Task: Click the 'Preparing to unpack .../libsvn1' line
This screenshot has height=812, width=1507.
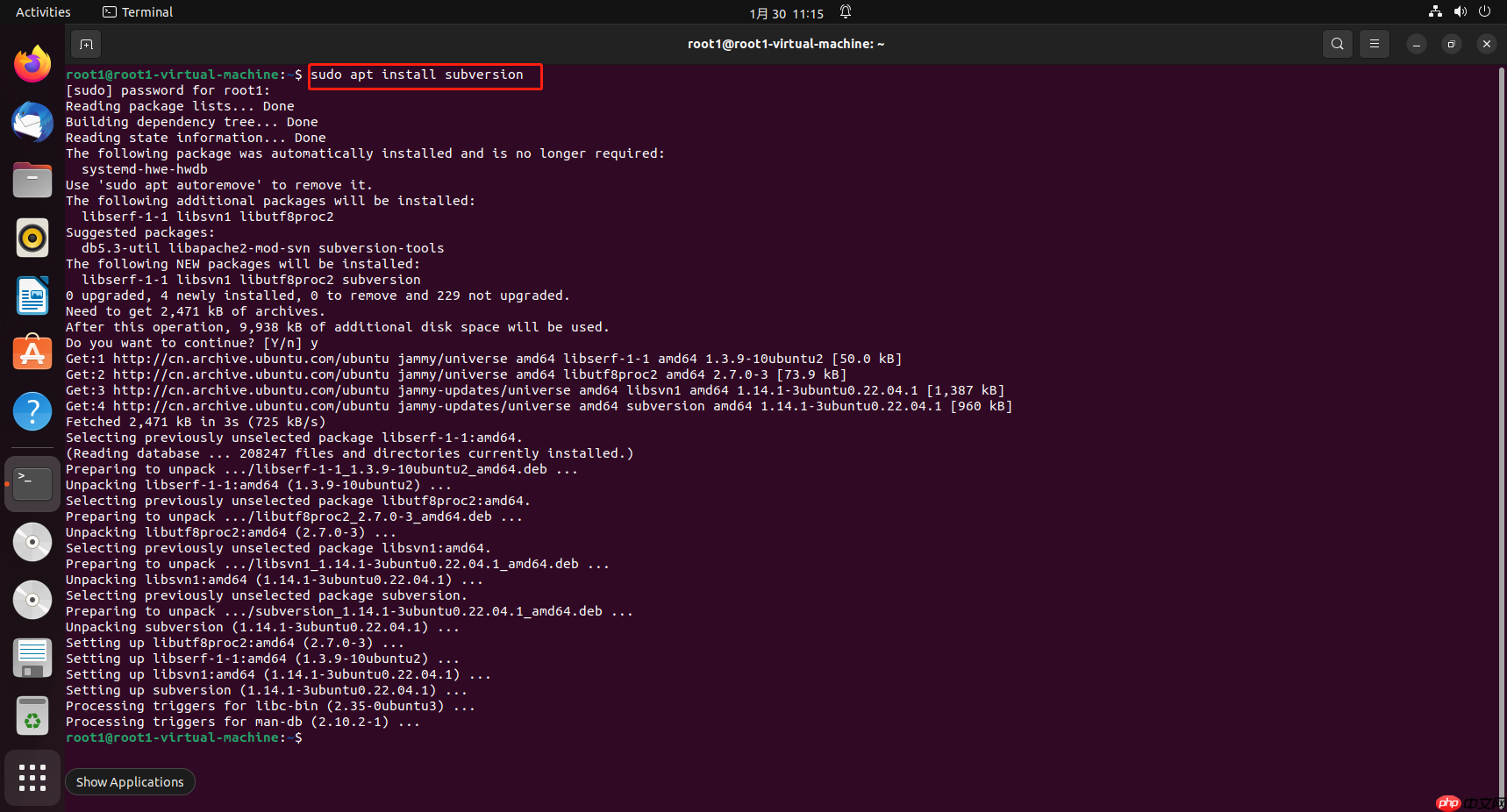Action: 338,565
